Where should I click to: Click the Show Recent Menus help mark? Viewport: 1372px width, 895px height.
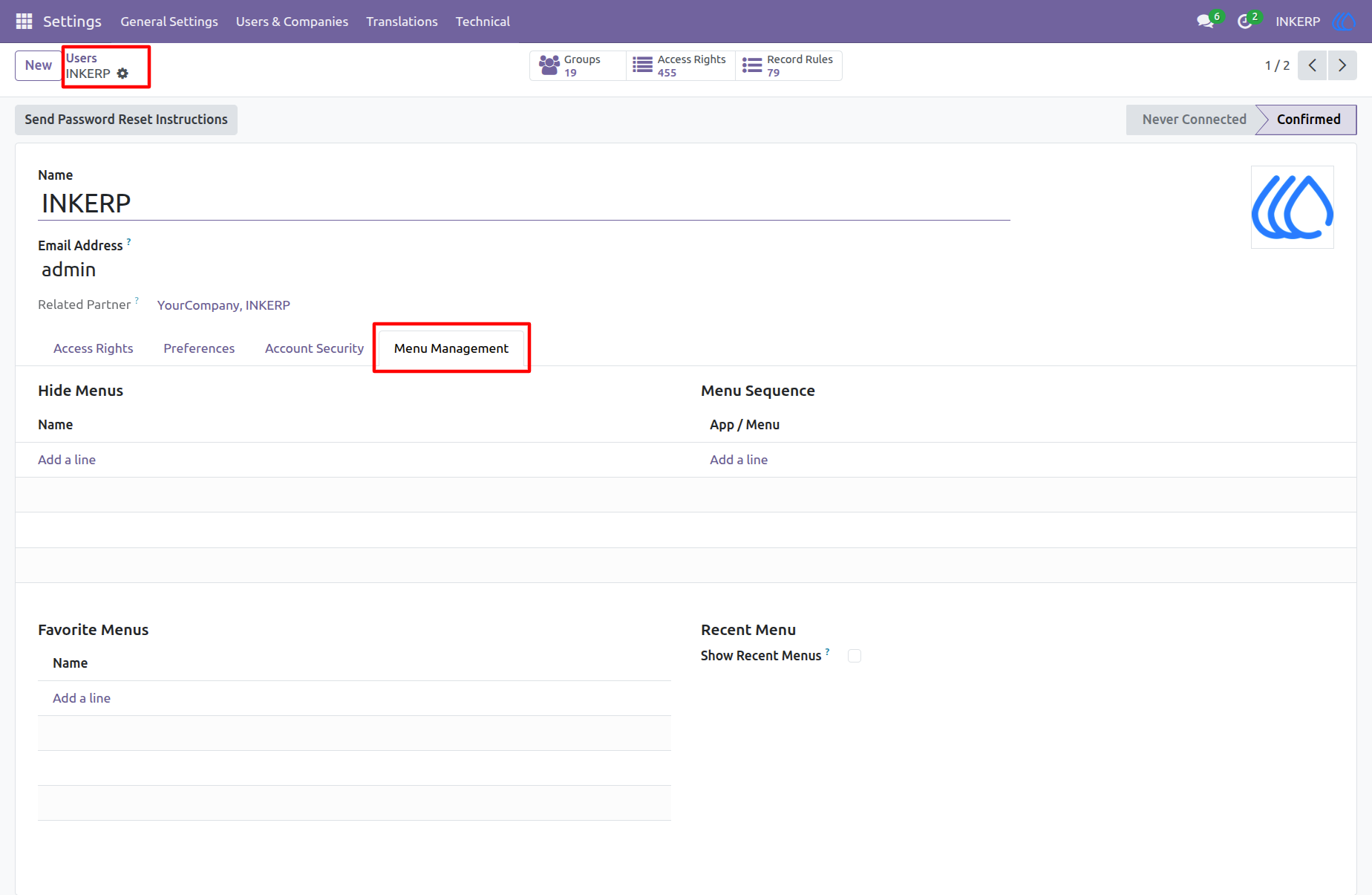point(828,651)
